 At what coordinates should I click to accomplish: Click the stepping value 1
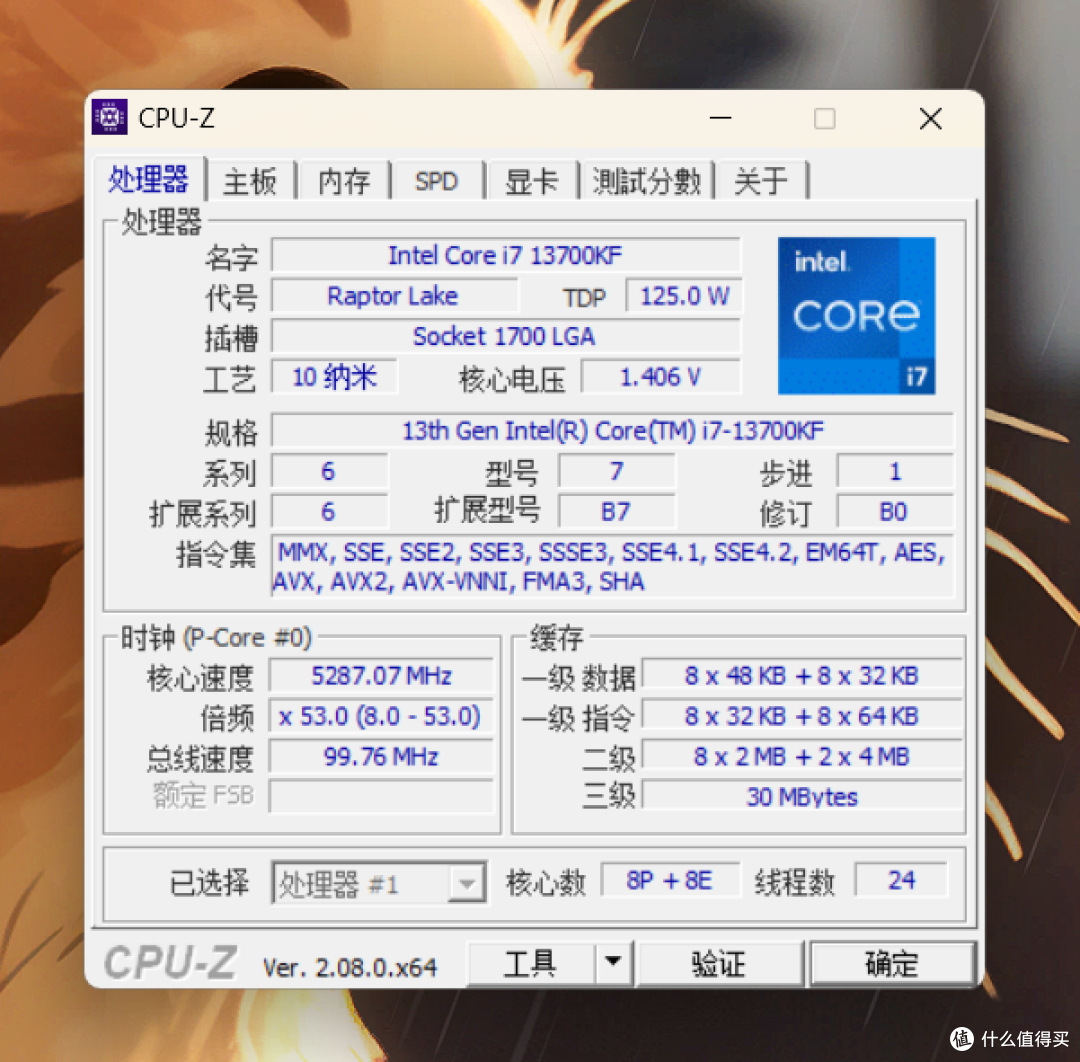(895, 471)
